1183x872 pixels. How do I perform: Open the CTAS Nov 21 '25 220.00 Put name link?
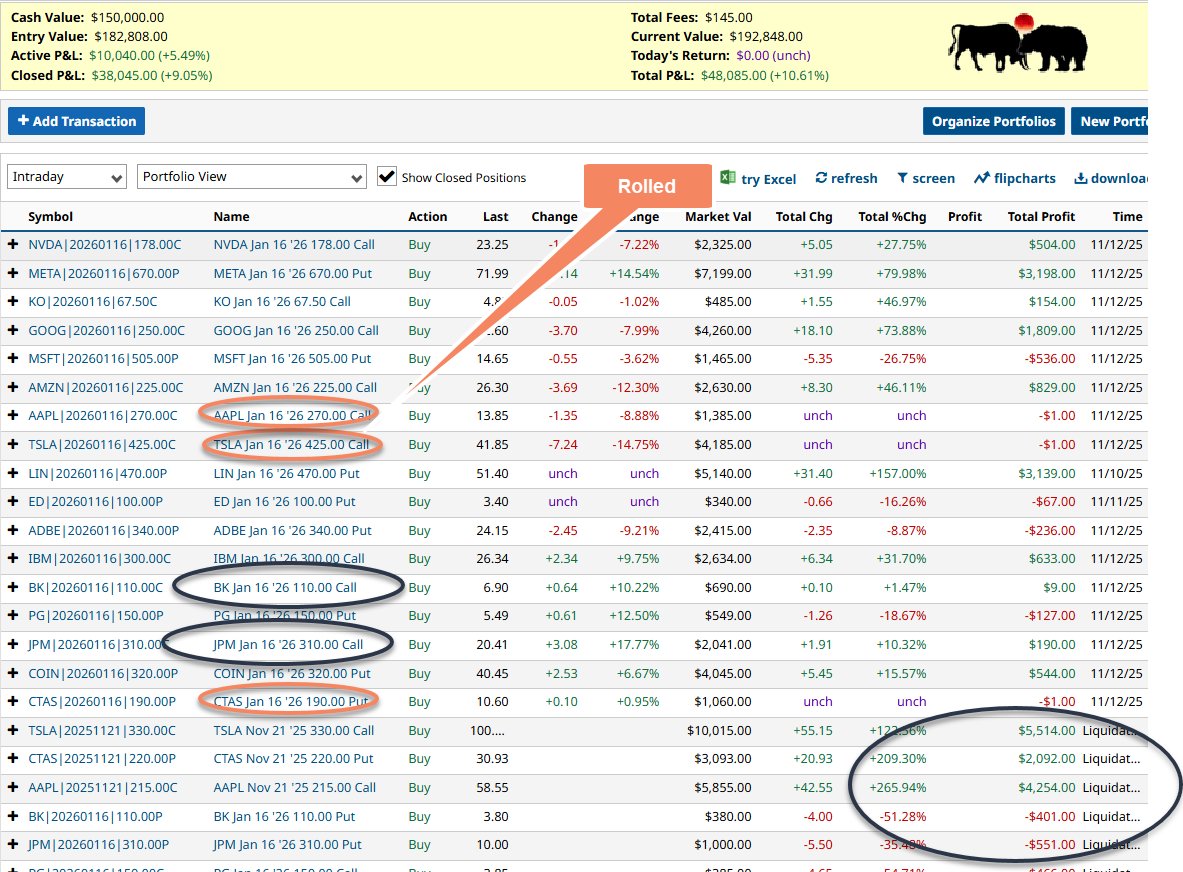tap(293, 758)
